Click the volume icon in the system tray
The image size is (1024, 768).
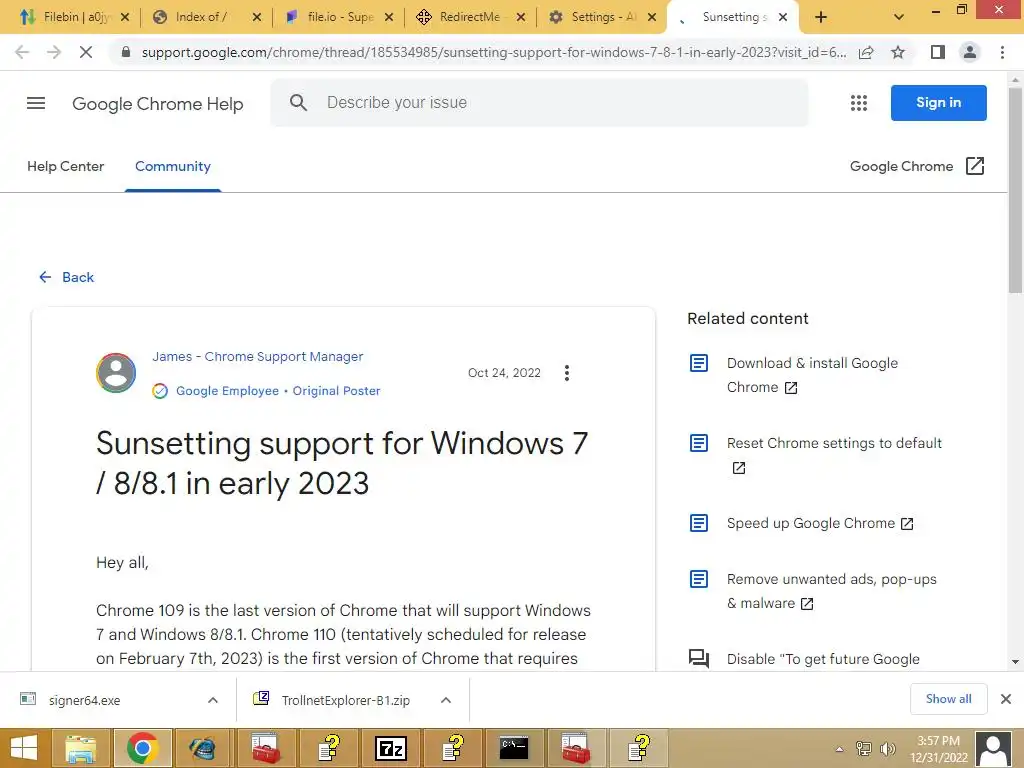point(887,748)
